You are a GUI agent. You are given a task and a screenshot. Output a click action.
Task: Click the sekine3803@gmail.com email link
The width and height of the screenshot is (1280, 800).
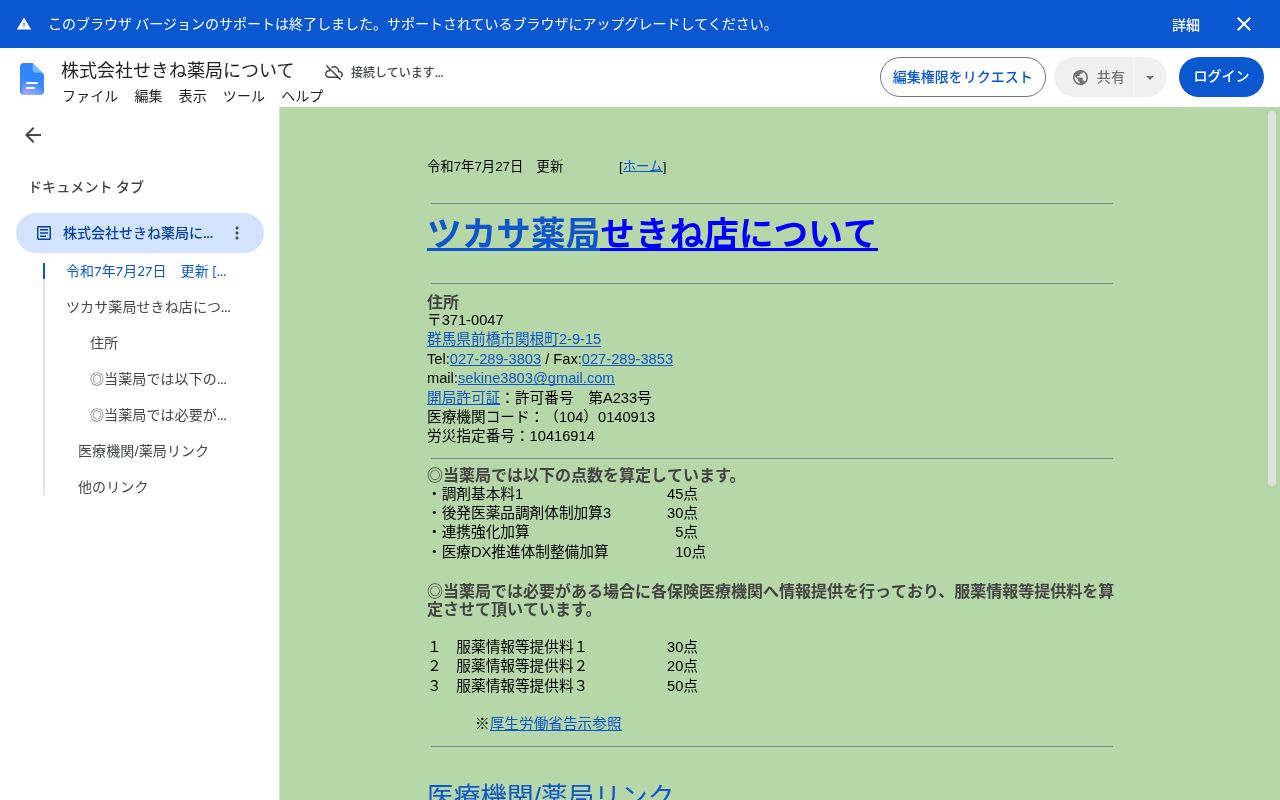(x=536, y=378)
